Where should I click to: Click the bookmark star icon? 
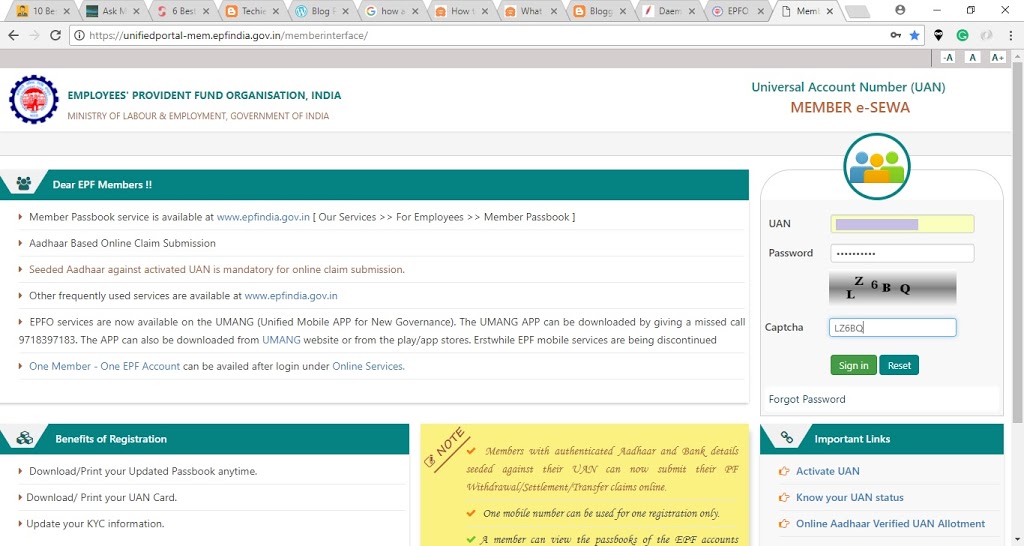coord(914,35)
